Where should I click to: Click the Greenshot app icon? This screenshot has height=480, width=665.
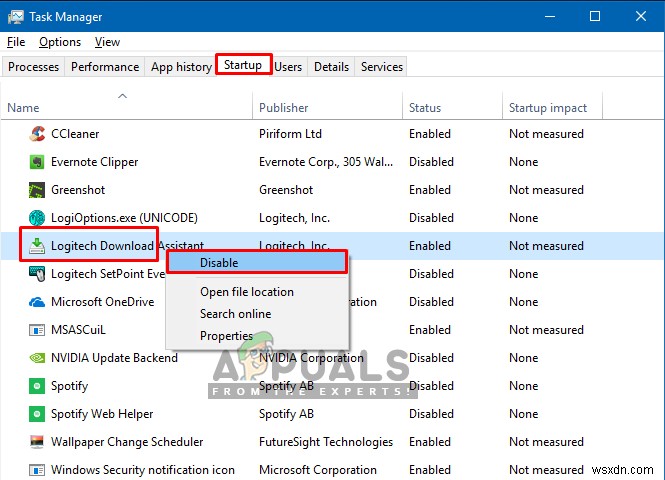[x=37, y=190]
